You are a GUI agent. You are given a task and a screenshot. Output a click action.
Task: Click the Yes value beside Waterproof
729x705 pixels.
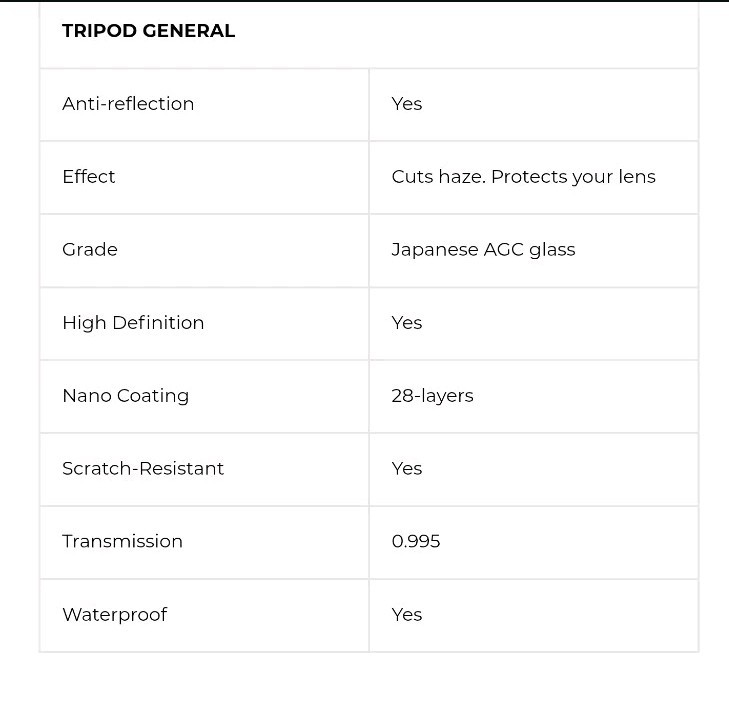(407, 615)
